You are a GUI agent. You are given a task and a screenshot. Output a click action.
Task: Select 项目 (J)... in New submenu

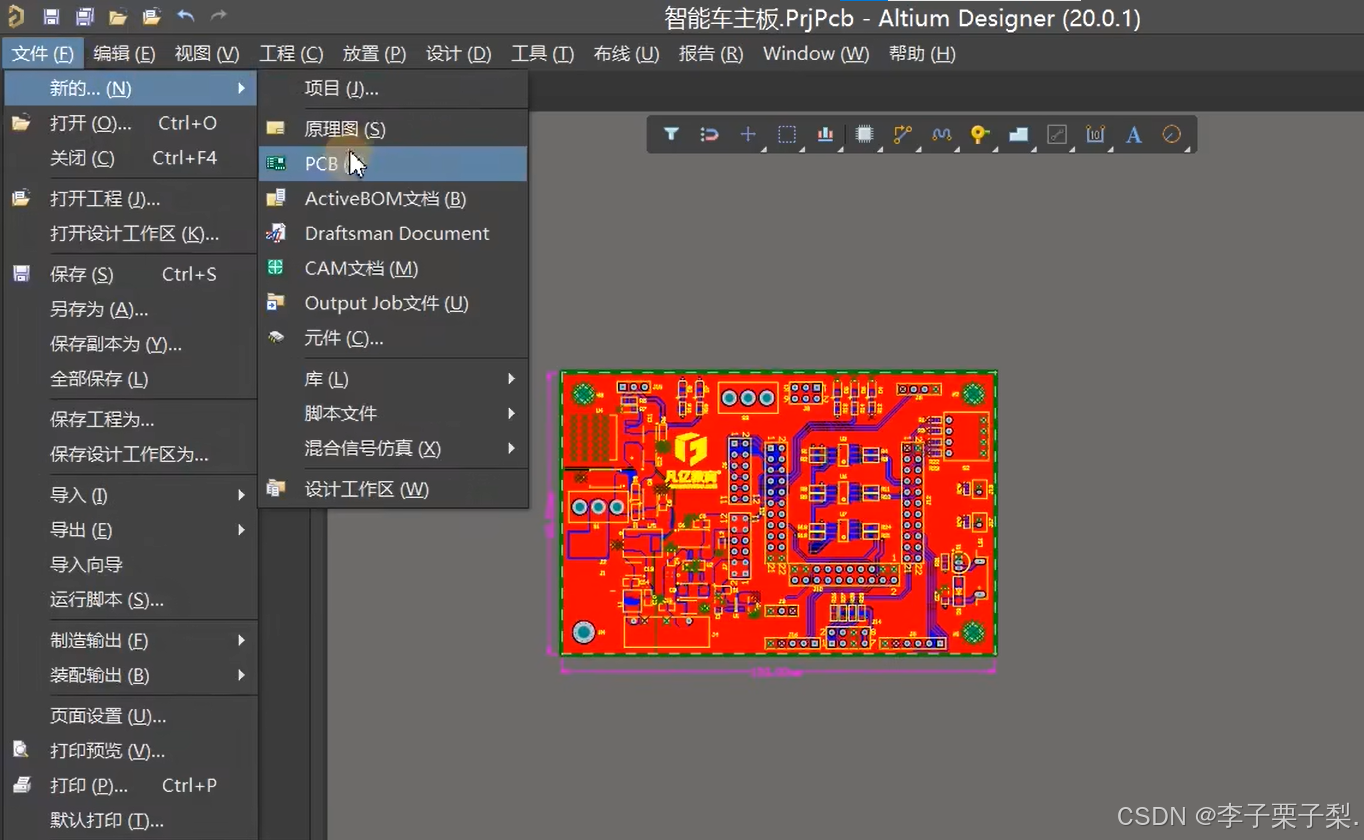(x=393, y=88)
